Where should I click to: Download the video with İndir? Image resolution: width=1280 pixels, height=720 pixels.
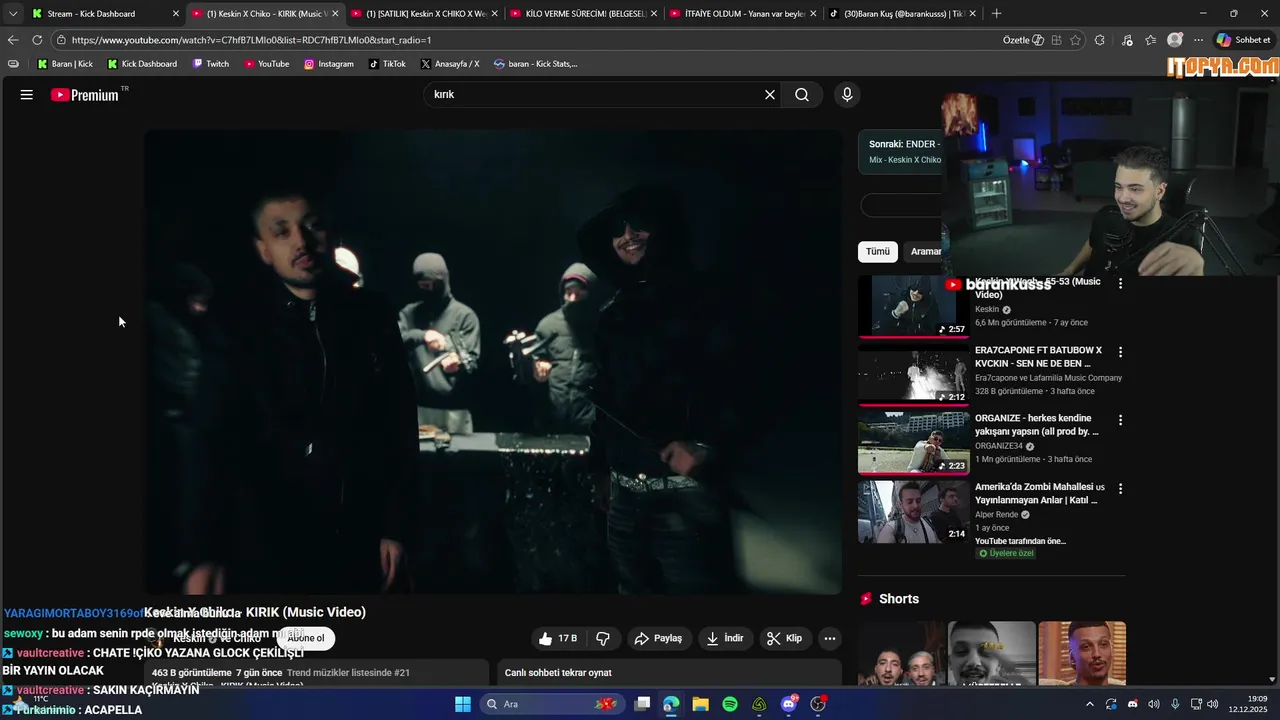725,638
